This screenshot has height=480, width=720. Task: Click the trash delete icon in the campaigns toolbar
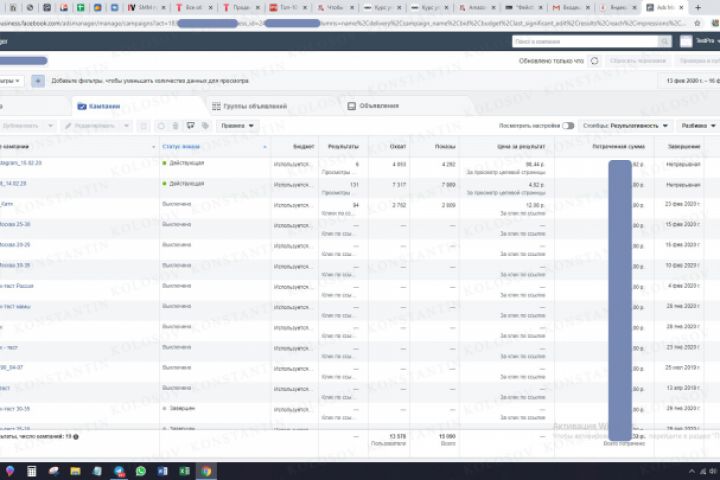[x=175, y=126]
